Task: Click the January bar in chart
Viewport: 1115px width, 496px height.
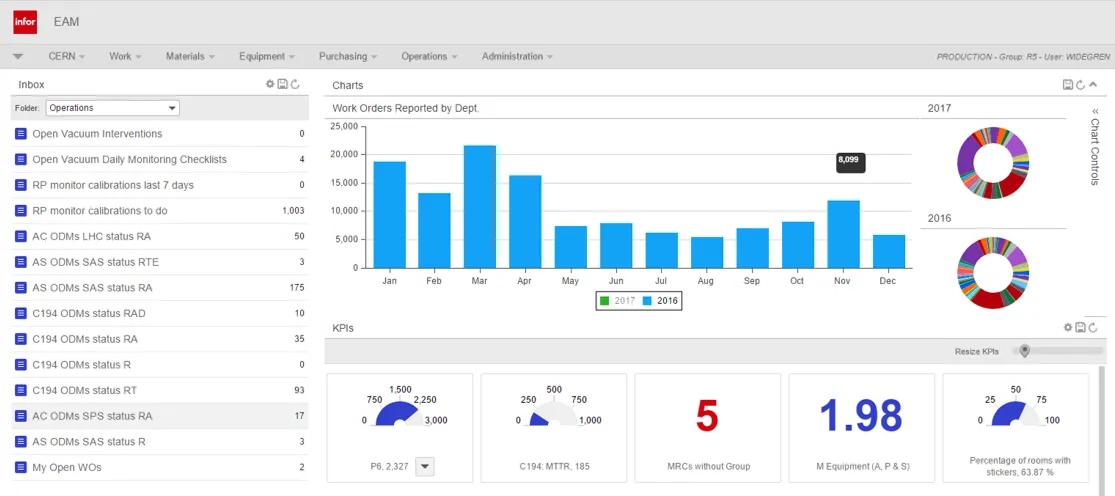Action: click(x=390, y=215)
